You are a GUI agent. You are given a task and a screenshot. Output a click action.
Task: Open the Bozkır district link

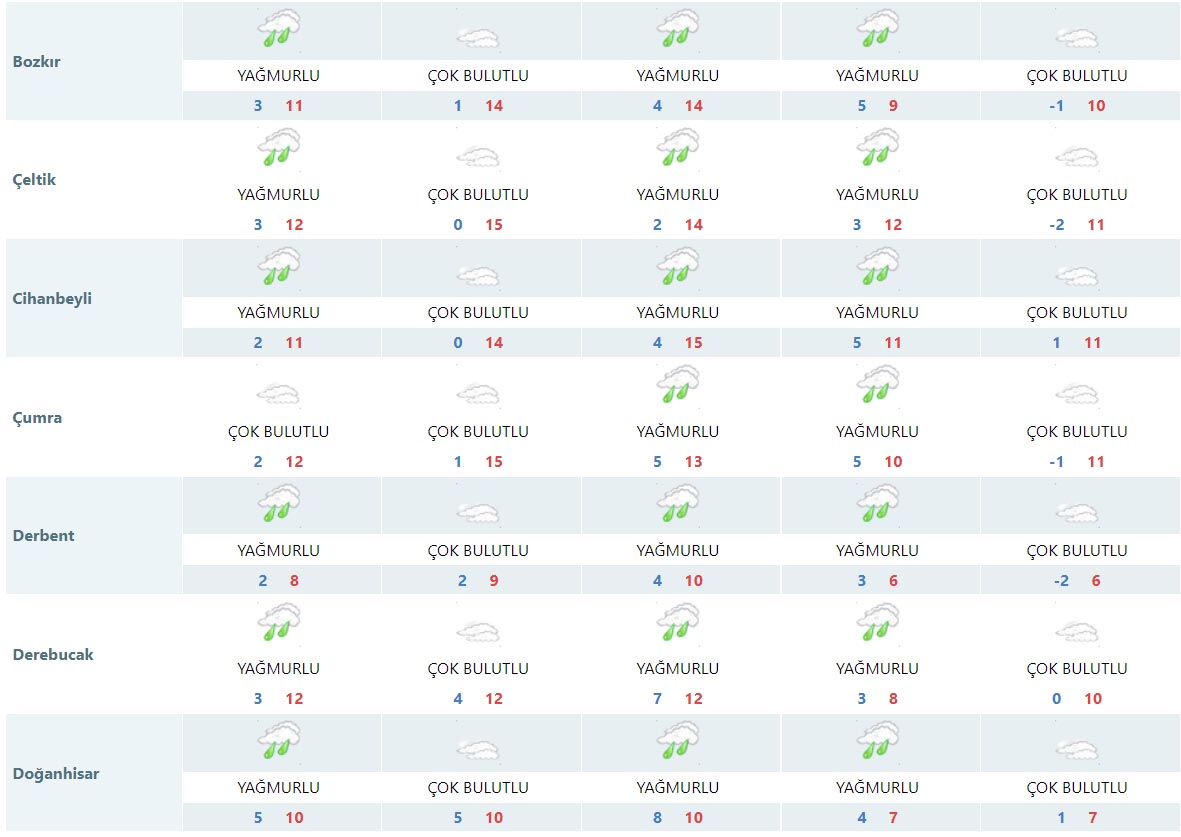[37, 61]
